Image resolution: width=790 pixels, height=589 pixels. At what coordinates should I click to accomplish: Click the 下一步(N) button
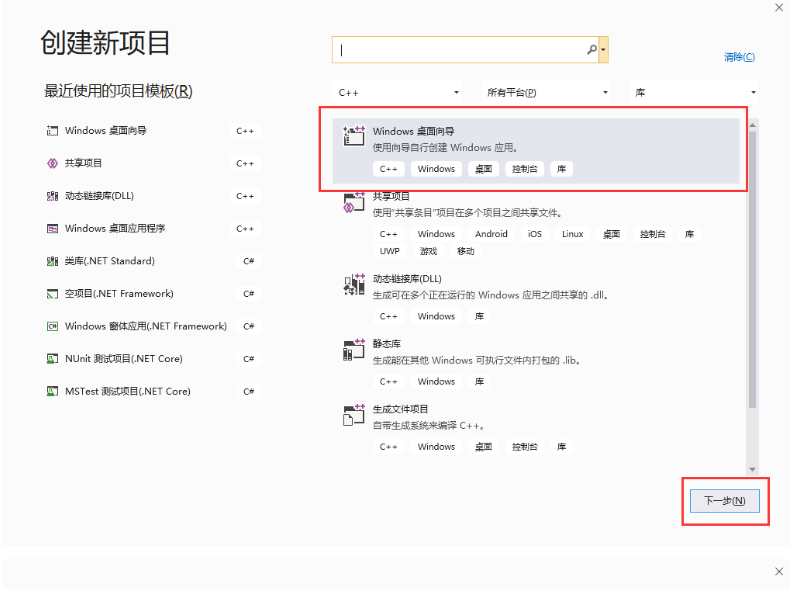coord(725,501)
